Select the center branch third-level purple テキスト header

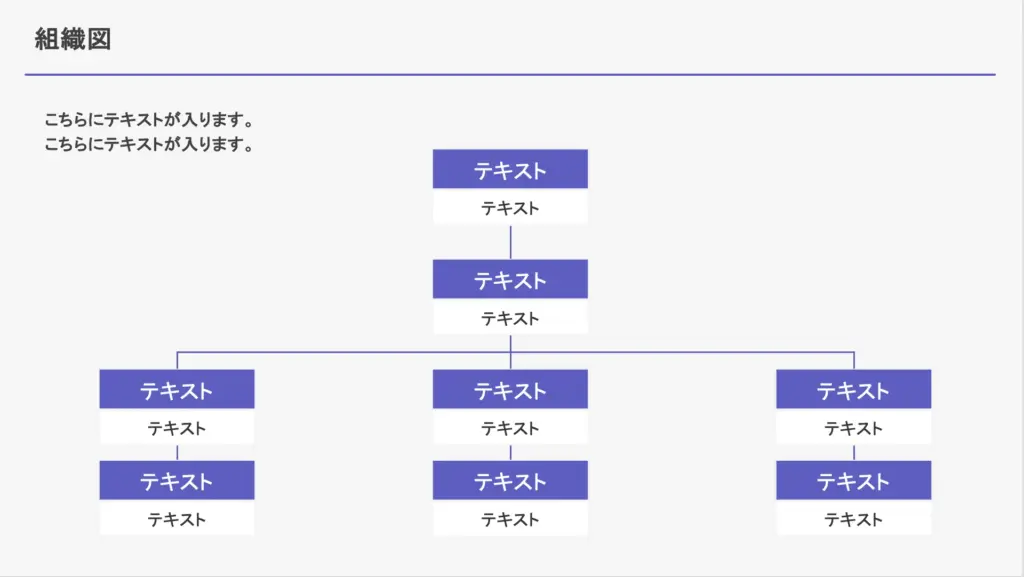pos(510,389)
